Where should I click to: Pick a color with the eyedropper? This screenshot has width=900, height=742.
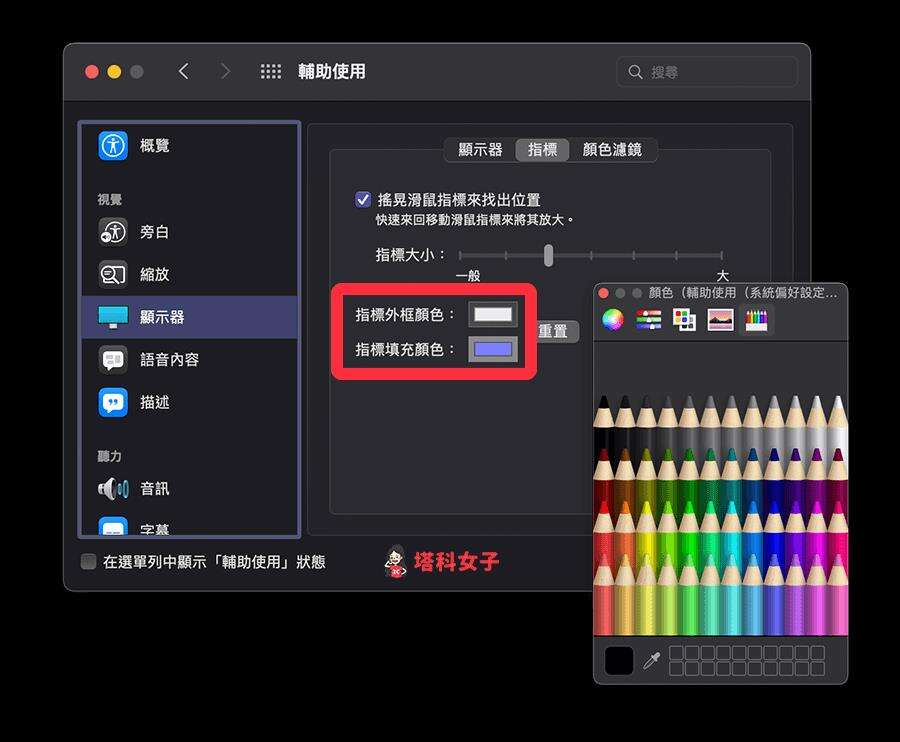[x=651, y=661]
